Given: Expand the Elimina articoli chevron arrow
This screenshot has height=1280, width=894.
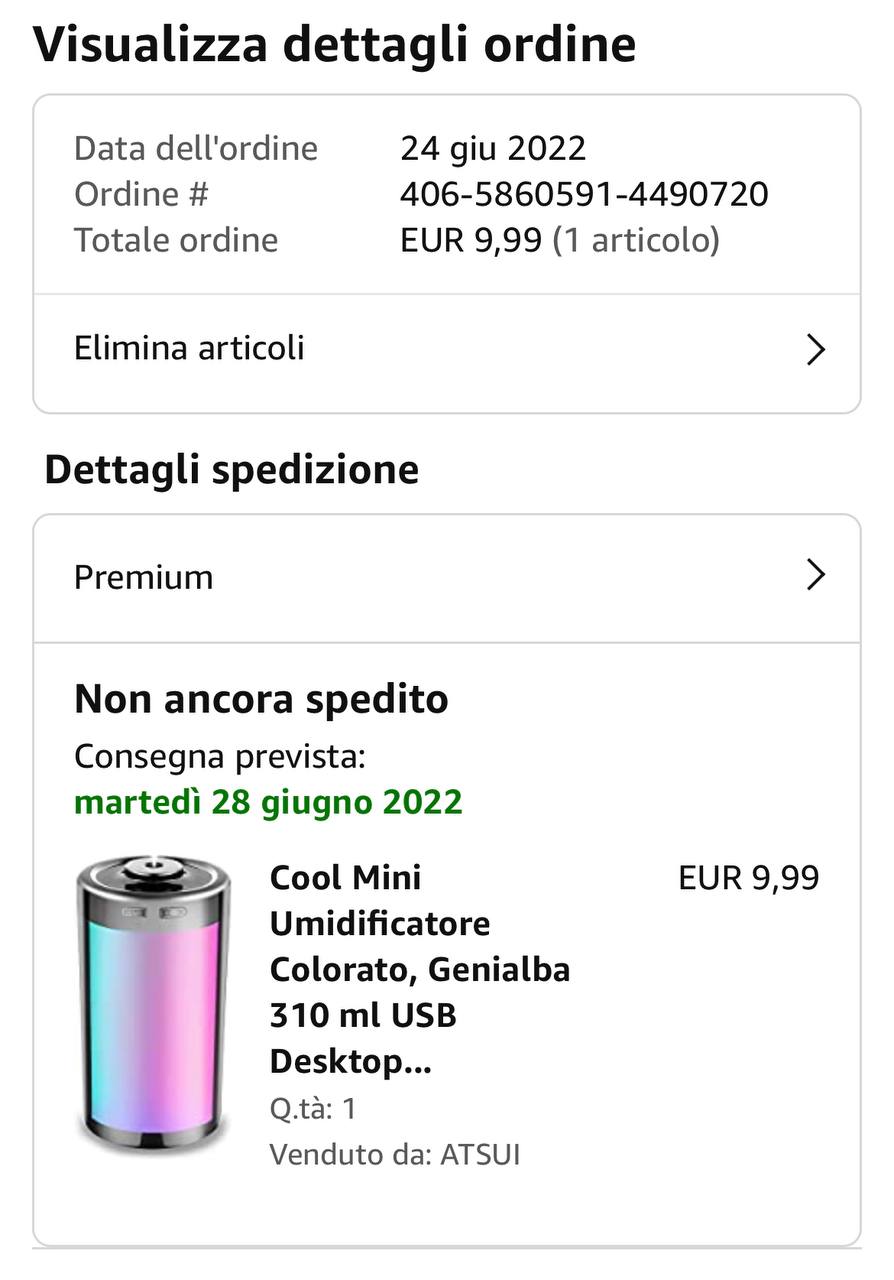Looking at the screenshot, I should [x=816, y=349].
